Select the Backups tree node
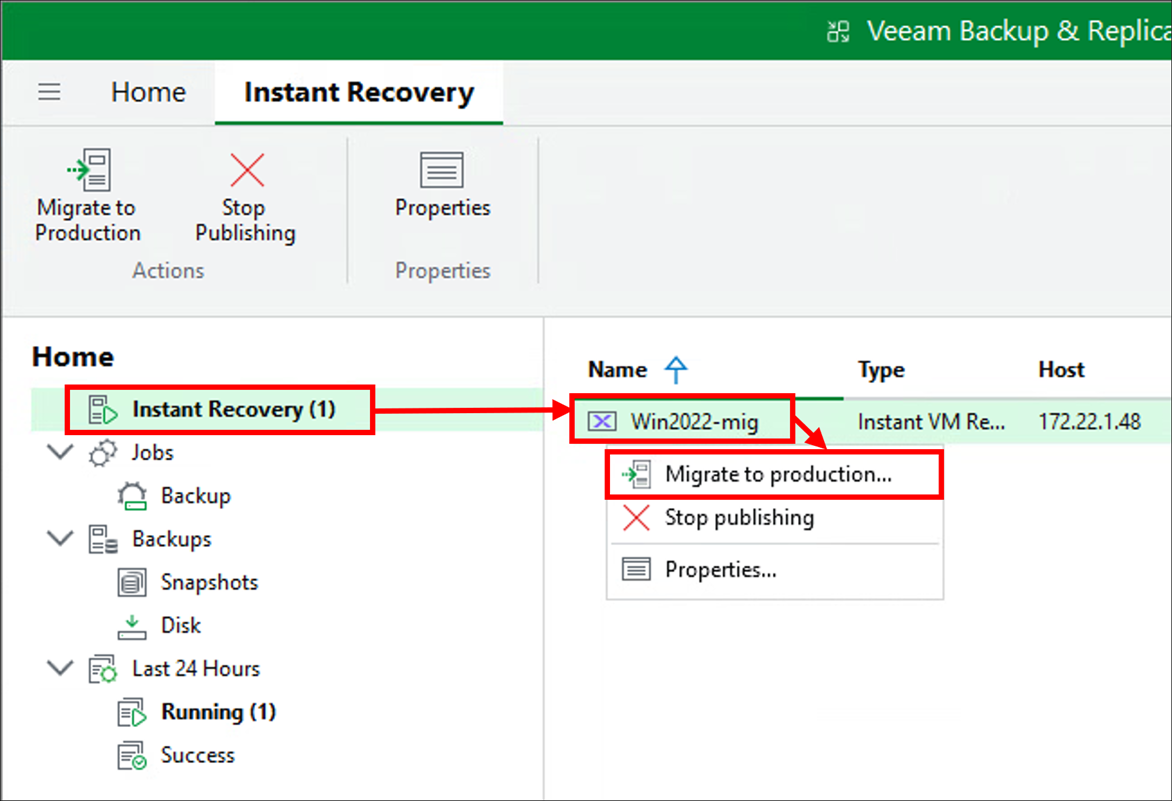This screenshot has height=801, width=1172. (x=172, y=539)
